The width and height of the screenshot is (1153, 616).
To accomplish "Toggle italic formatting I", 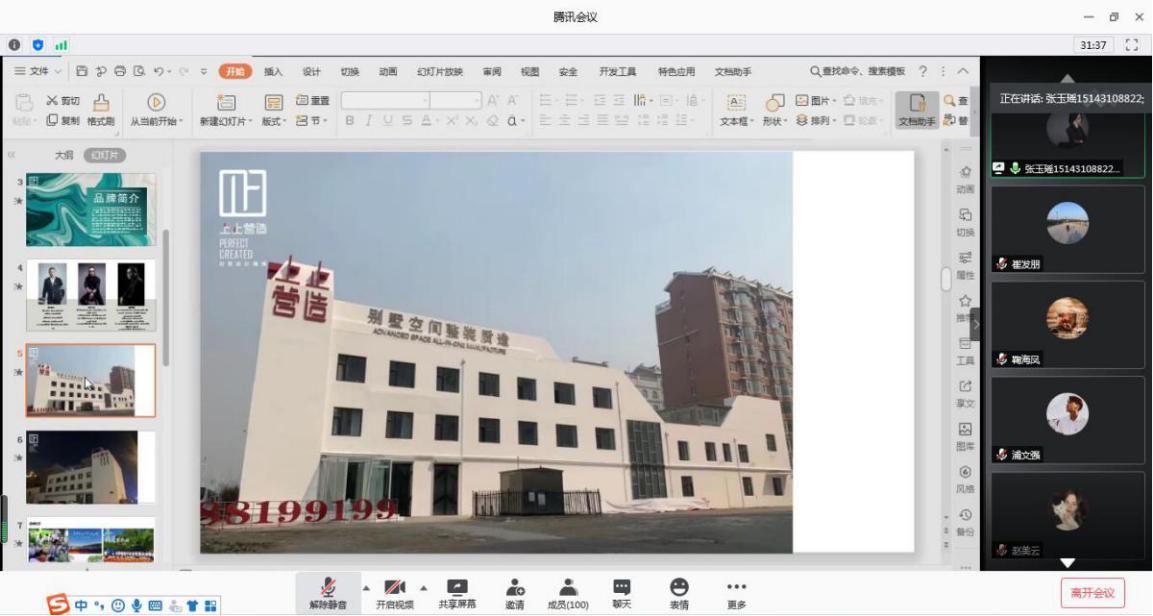I will [x=368, y=121].
